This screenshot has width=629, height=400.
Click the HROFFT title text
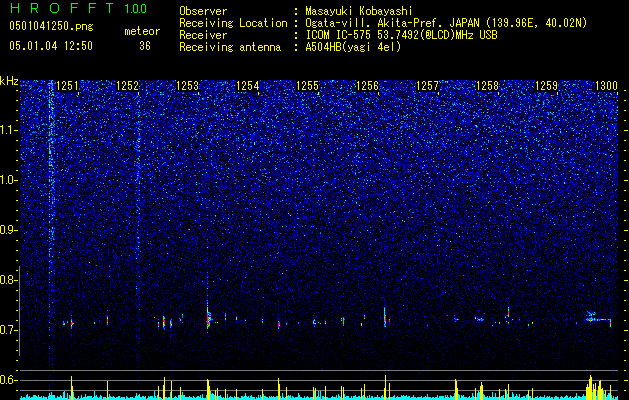62,8
